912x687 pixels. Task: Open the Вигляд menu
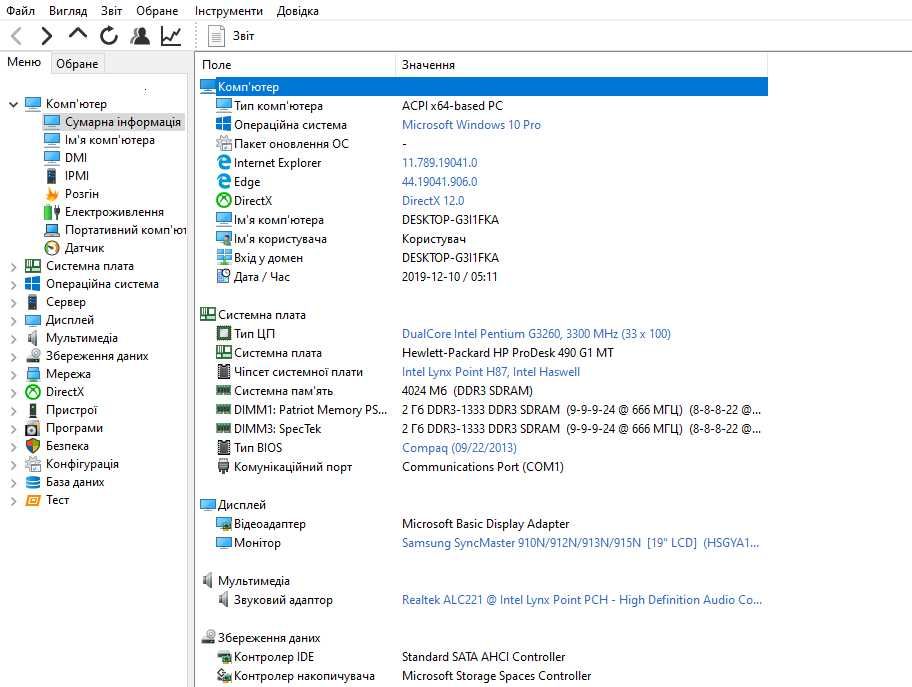68,10
